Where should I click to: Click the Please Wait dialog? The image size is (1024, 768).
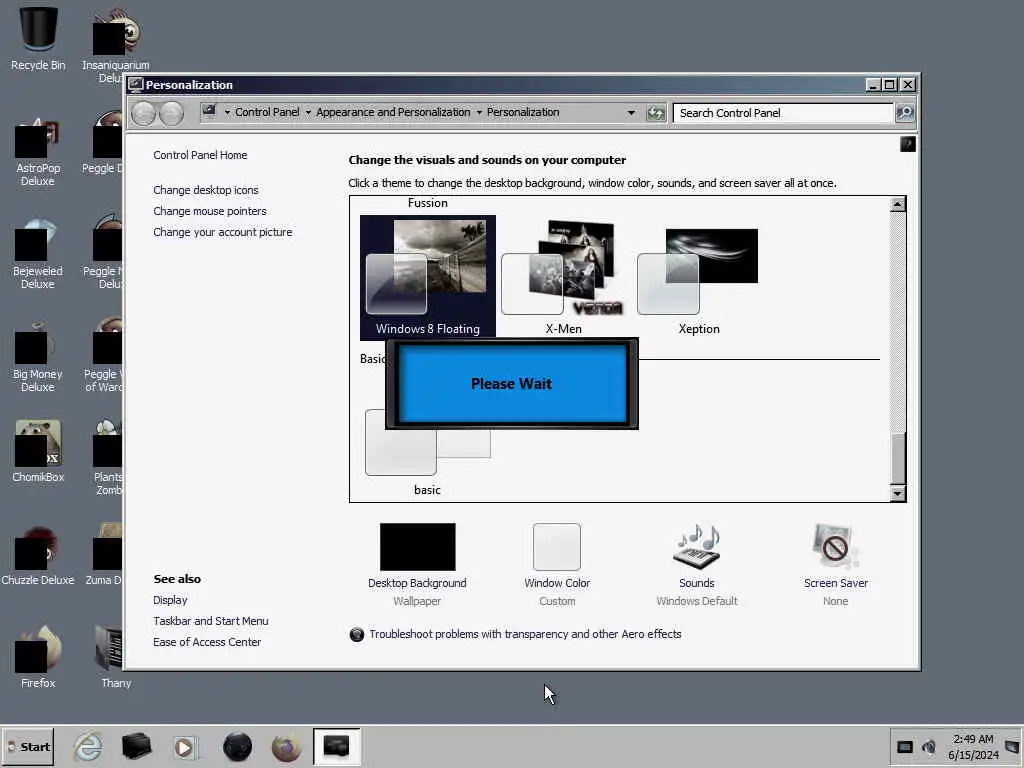pos(511,383)
